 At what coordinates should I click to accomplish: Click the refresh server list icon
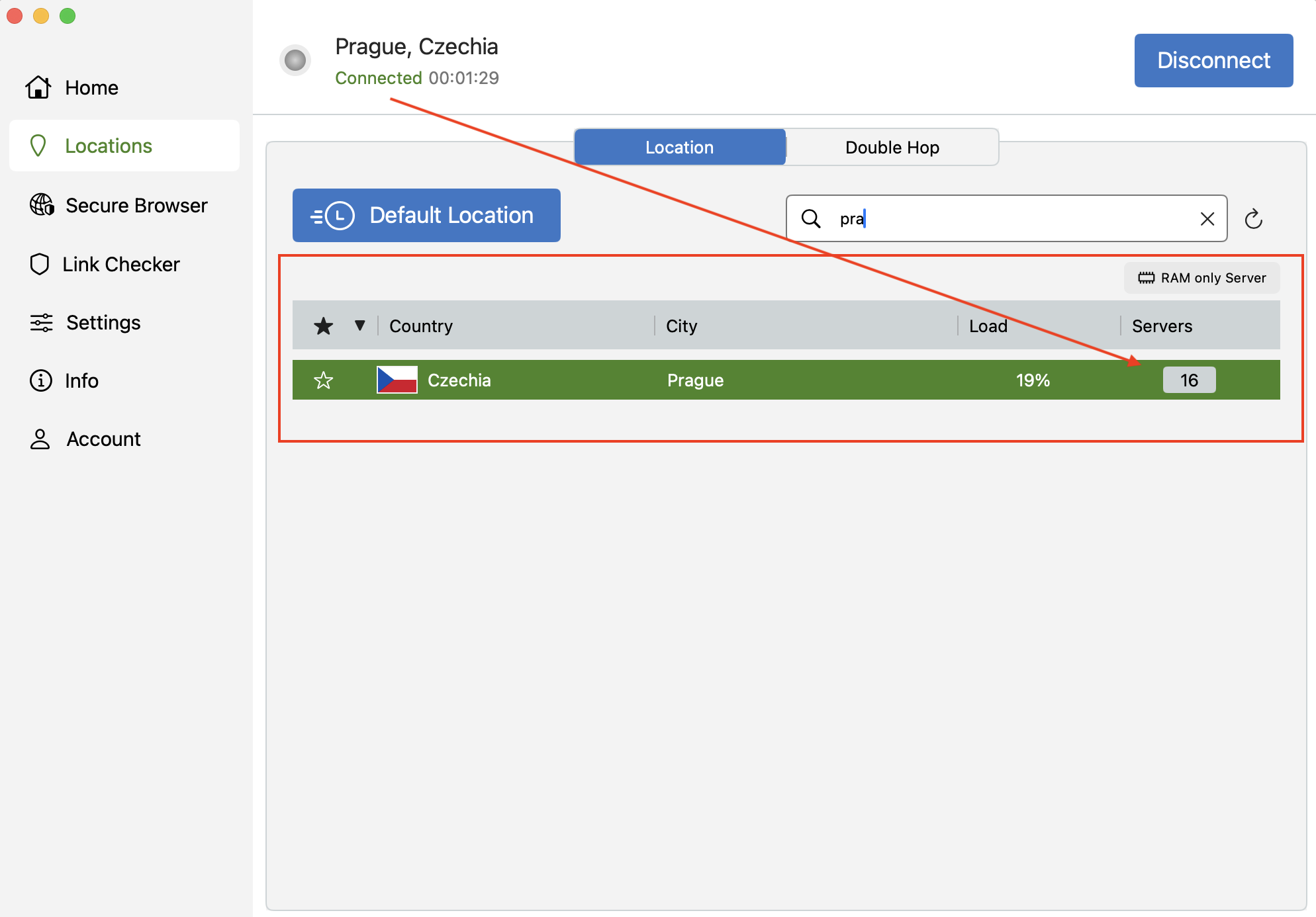point(1253,219)
